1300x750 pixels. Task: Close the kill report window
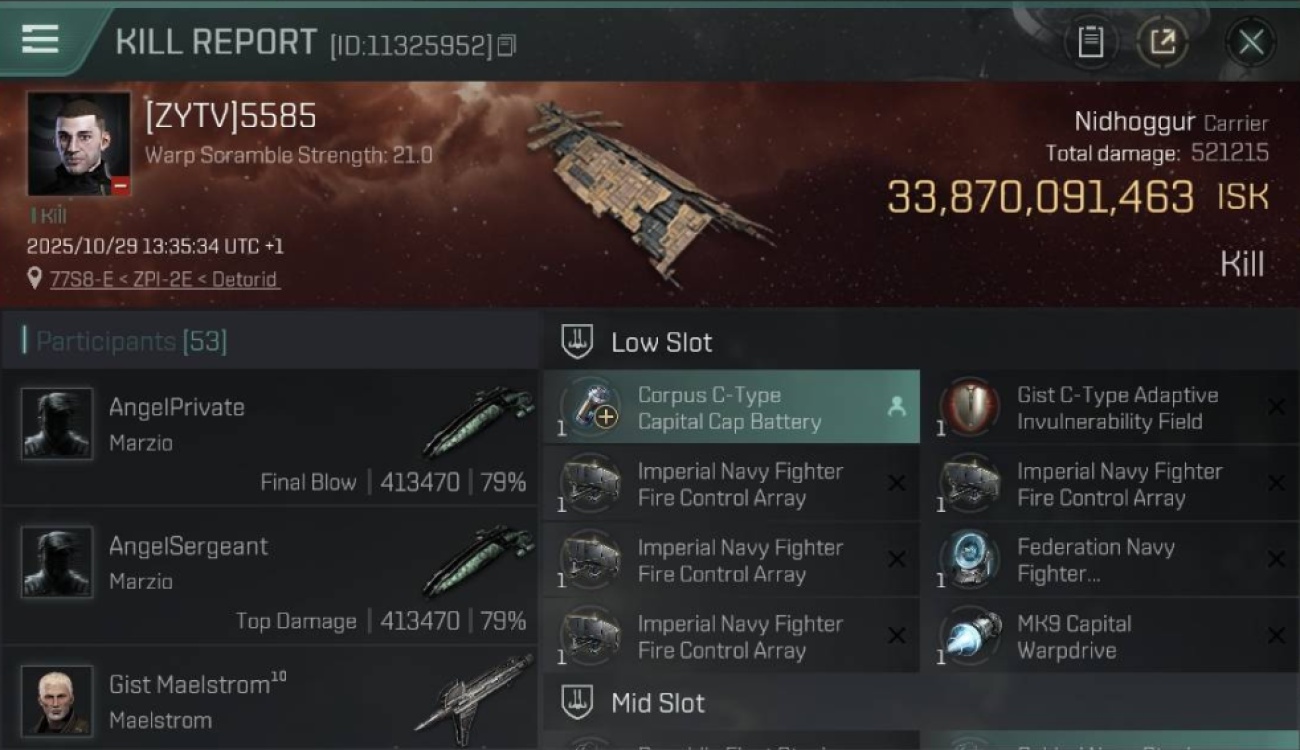pyautogui.click(x=1250, y=42)
